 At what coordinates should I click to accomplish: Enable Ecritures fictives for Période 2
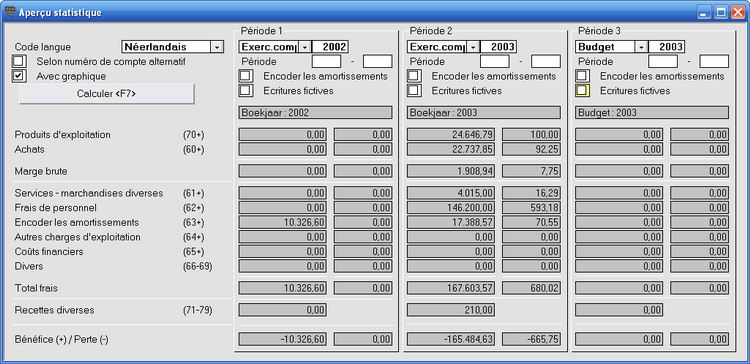[414, 90]
